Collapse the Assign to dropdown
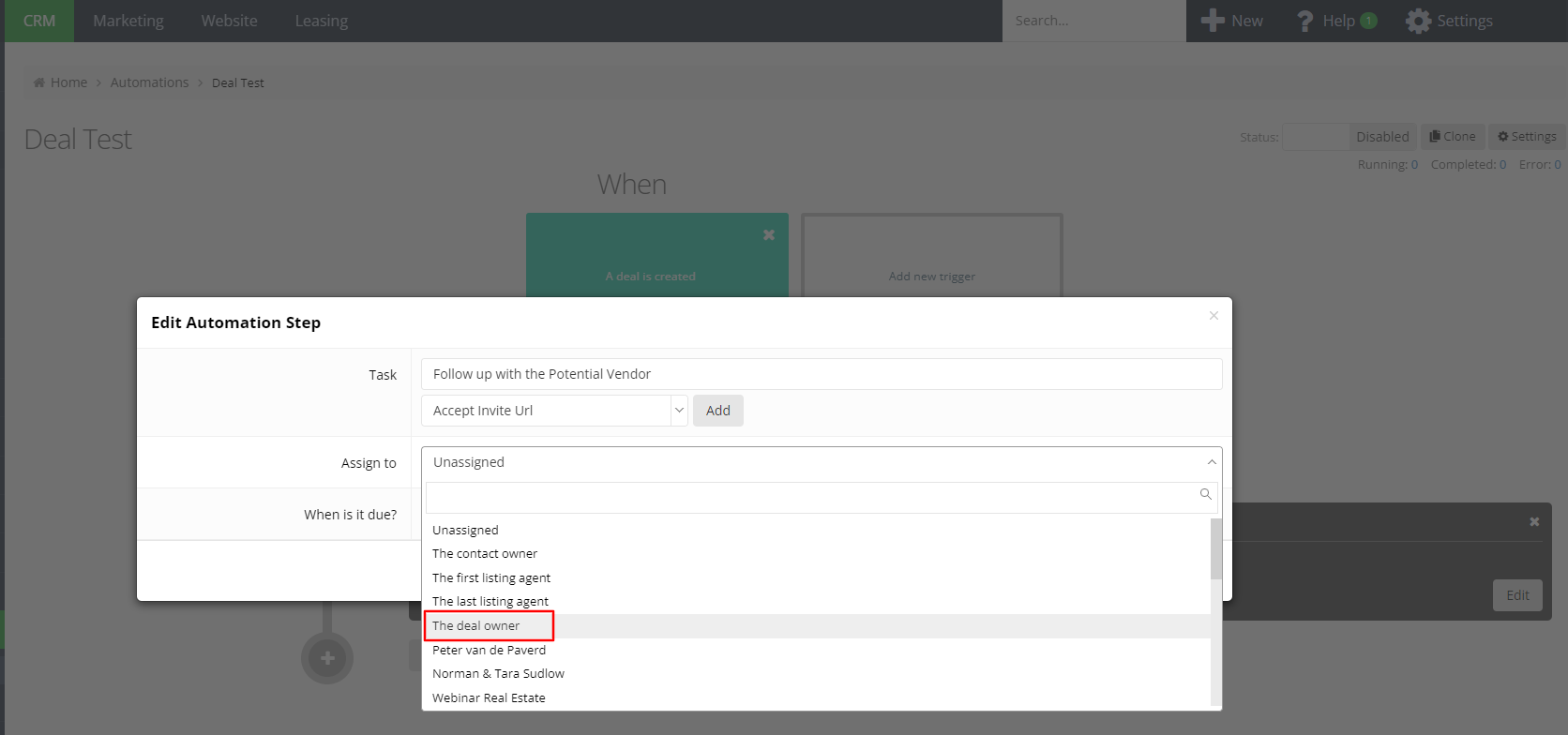 [1211, 462]
